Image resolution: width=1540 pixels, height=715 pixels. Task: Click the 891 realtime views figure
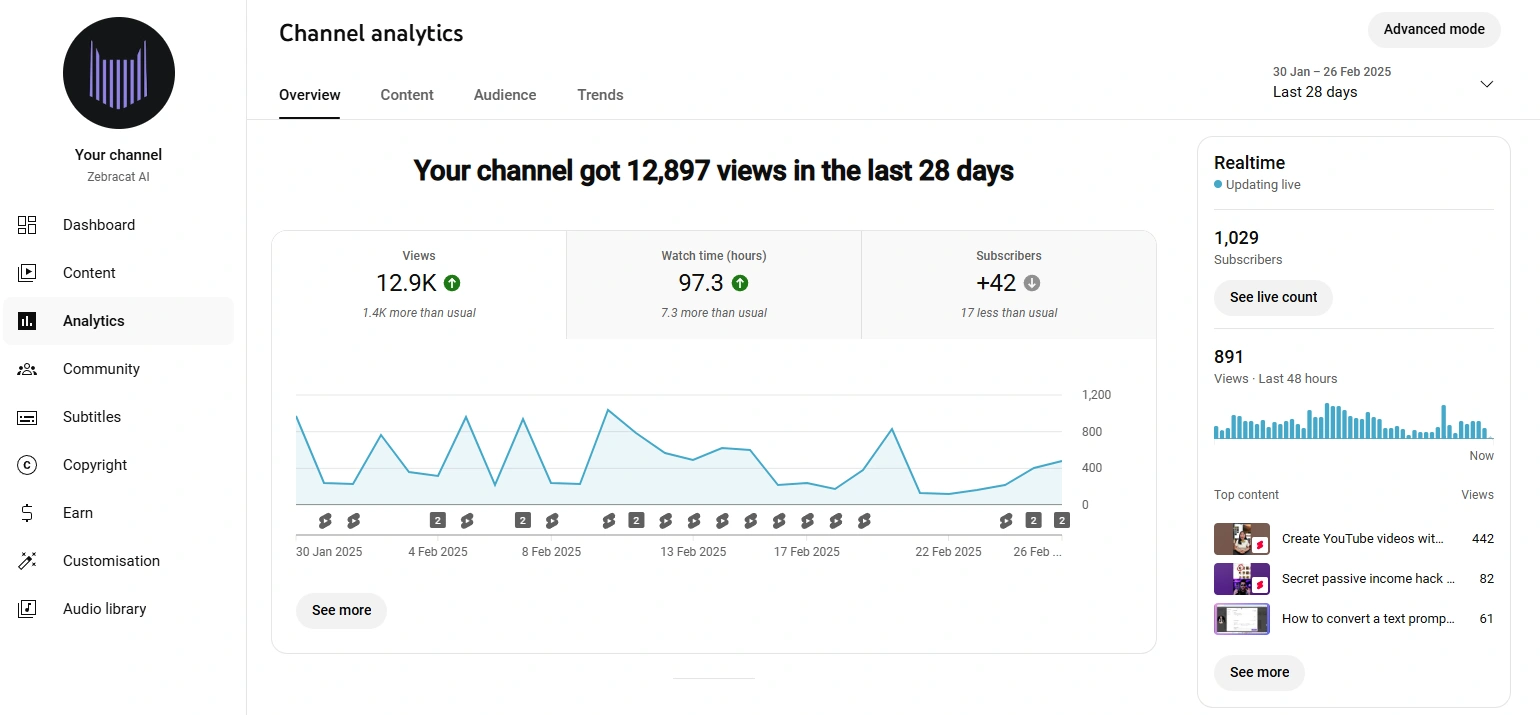point(1229,357)
